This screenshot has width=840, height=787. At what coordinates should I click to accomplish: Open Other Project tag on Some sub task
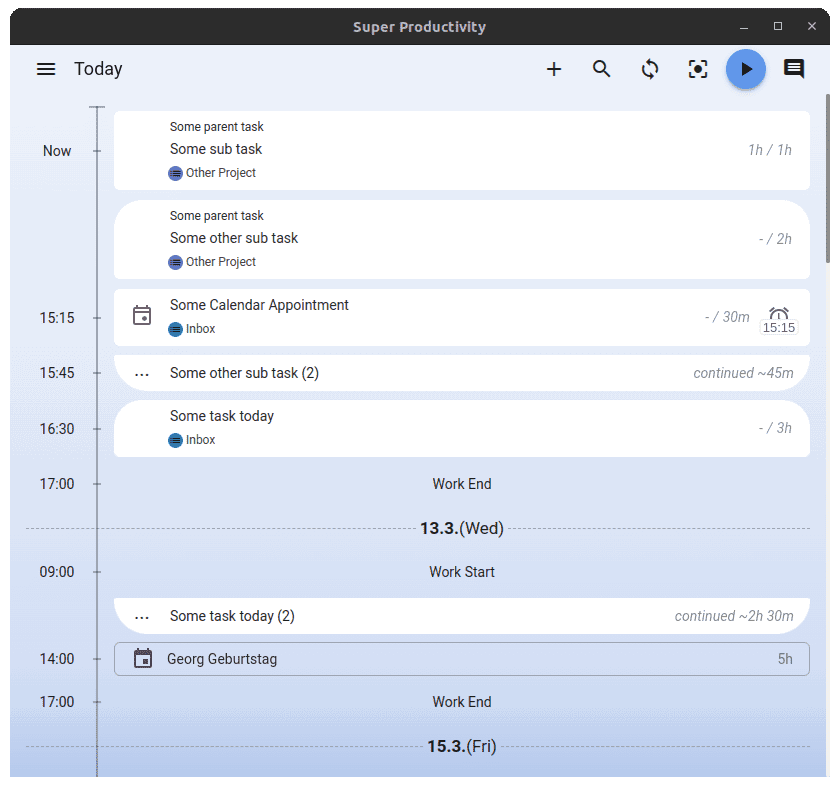click(212, 173)
